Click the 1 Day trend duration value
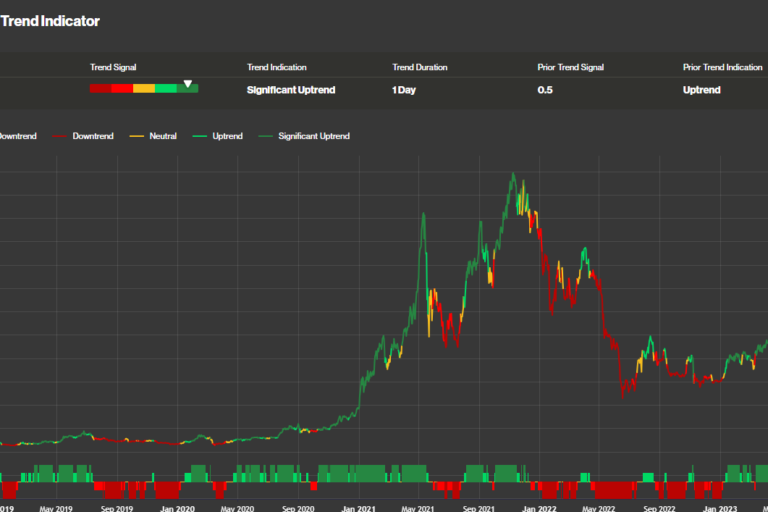 tap(404, 90)
